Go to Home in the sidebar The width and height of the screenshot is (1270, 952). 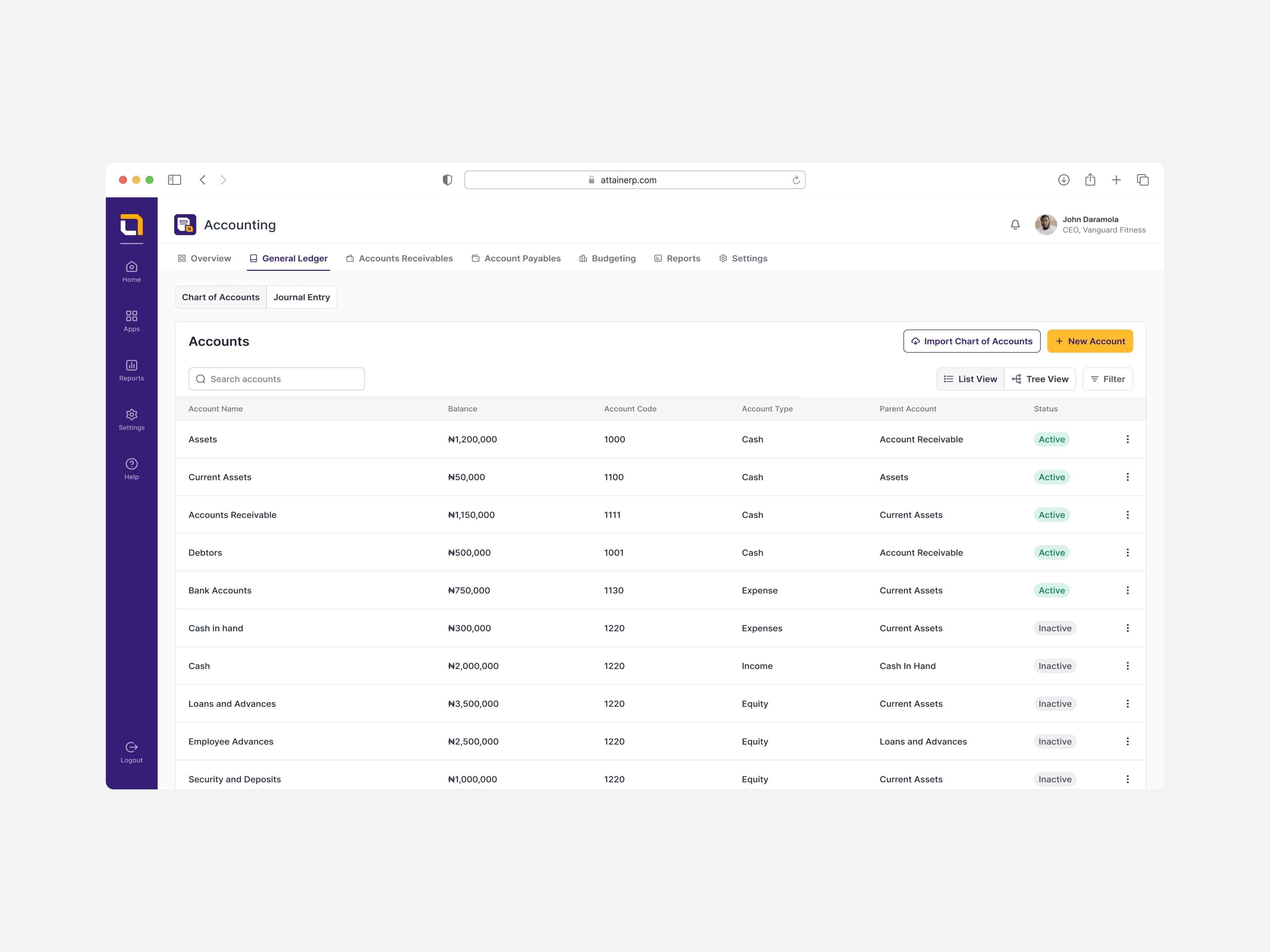(132, 272)
